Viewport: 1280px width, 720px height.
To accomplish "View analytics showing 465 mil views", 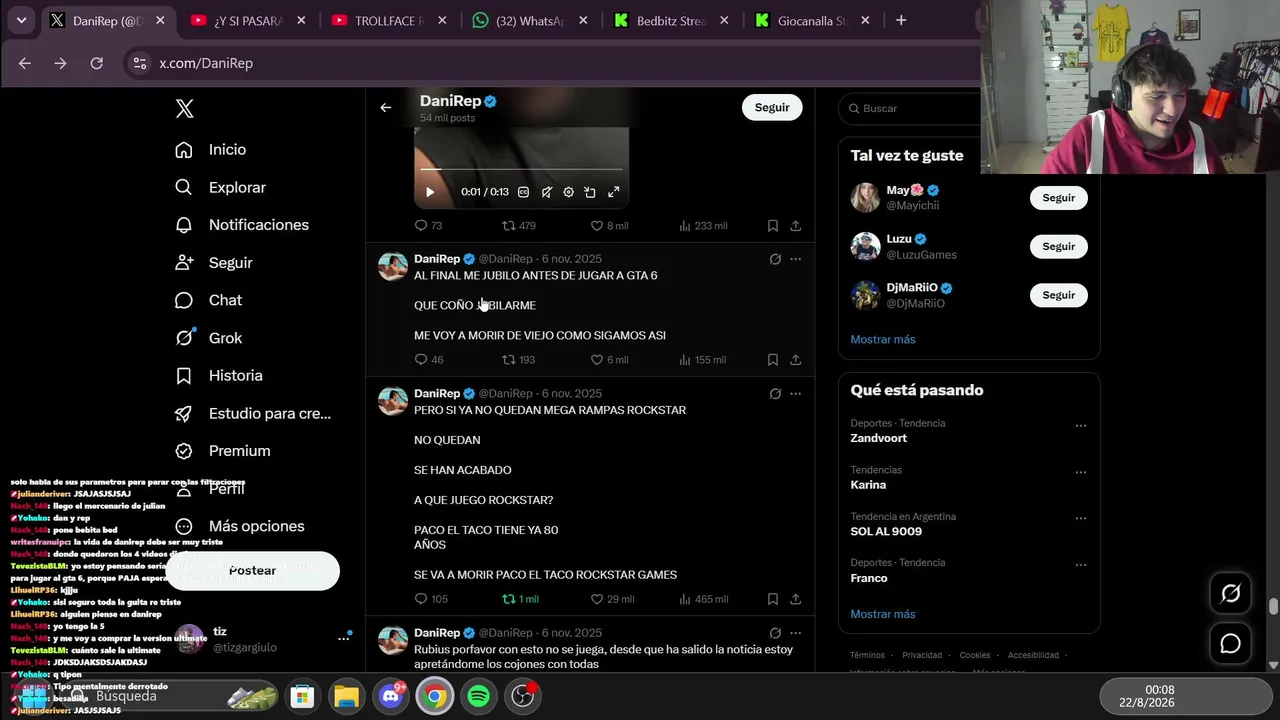I will point(703,599).
